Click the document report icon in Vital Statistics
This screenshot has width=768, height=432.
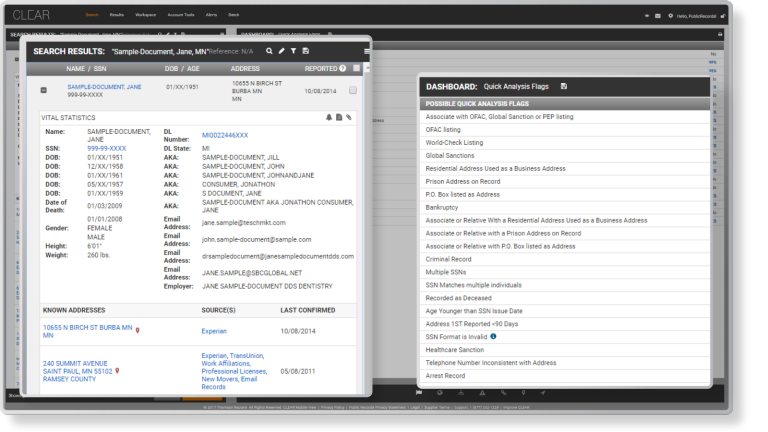click(x=339, y=117)
